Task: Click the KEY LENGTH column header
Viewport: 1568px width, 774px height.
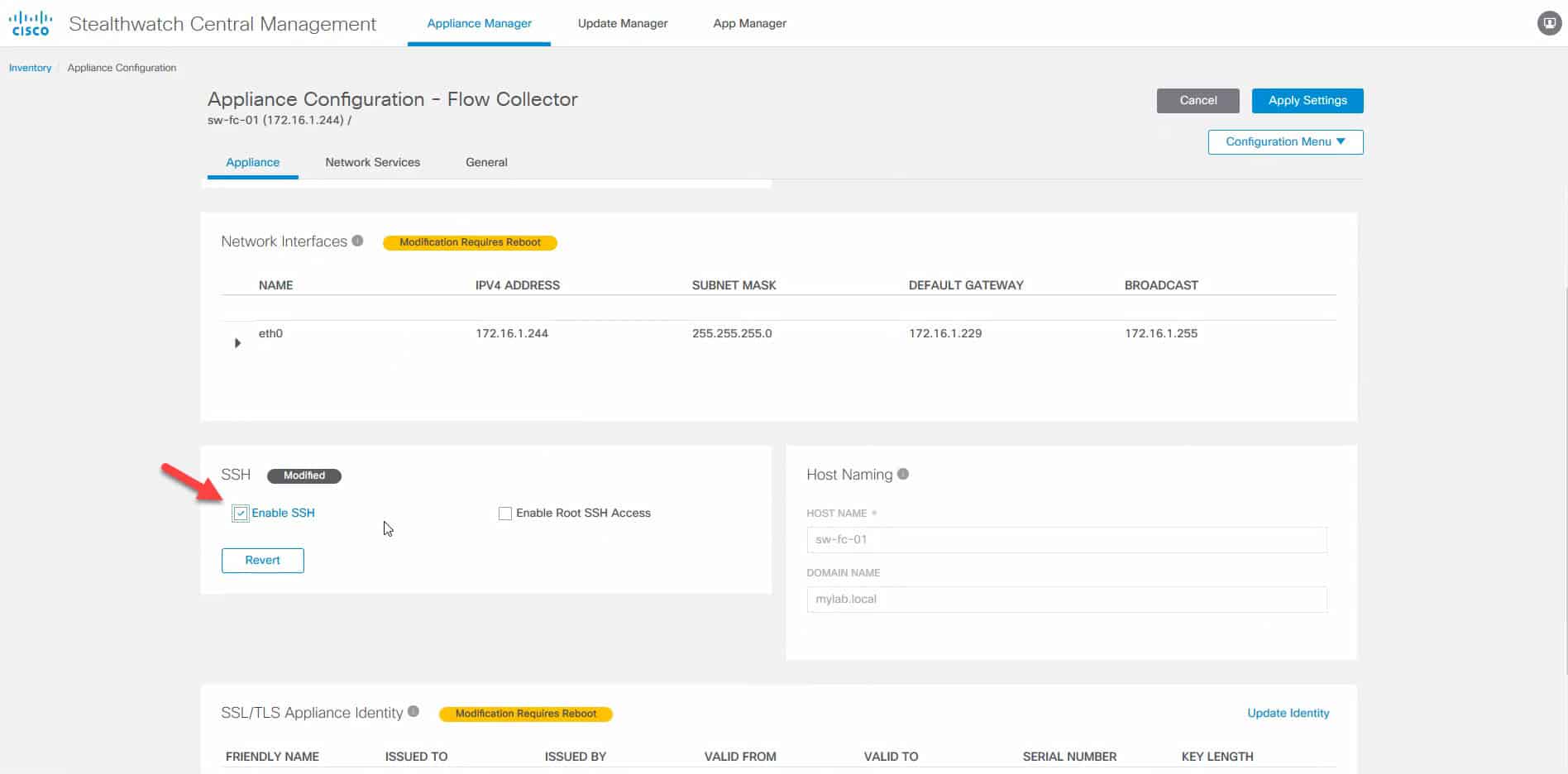Action: [x=1217, y=757]
